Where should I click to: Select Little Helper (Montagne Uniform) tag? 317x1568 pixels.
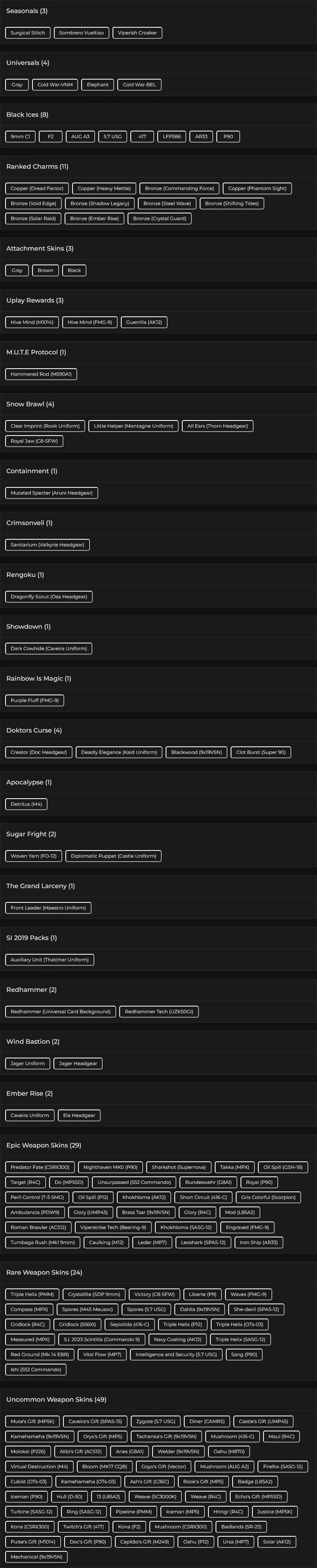[134, 426]
